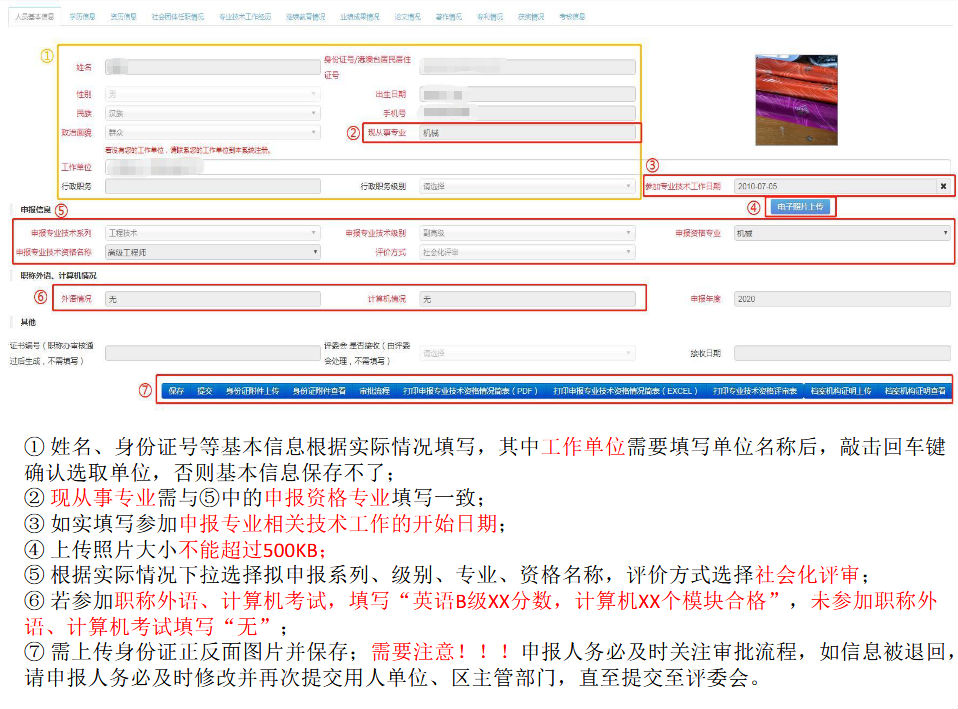Expand the 性别 dropdown
The width and height of the screenshot is (958, 709).
click(213, 94)
